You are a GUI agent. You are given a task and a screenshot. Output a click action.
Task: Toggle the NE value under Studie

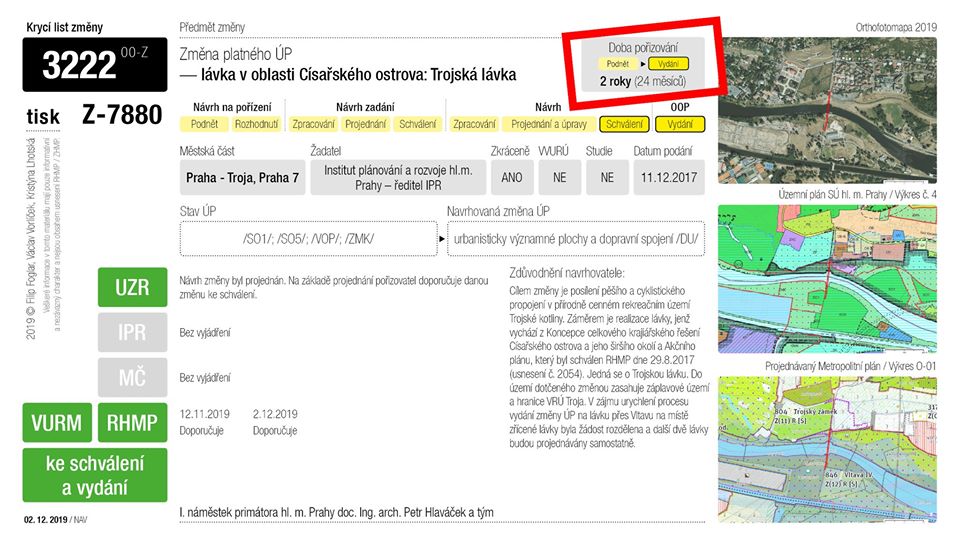(606, 178)
